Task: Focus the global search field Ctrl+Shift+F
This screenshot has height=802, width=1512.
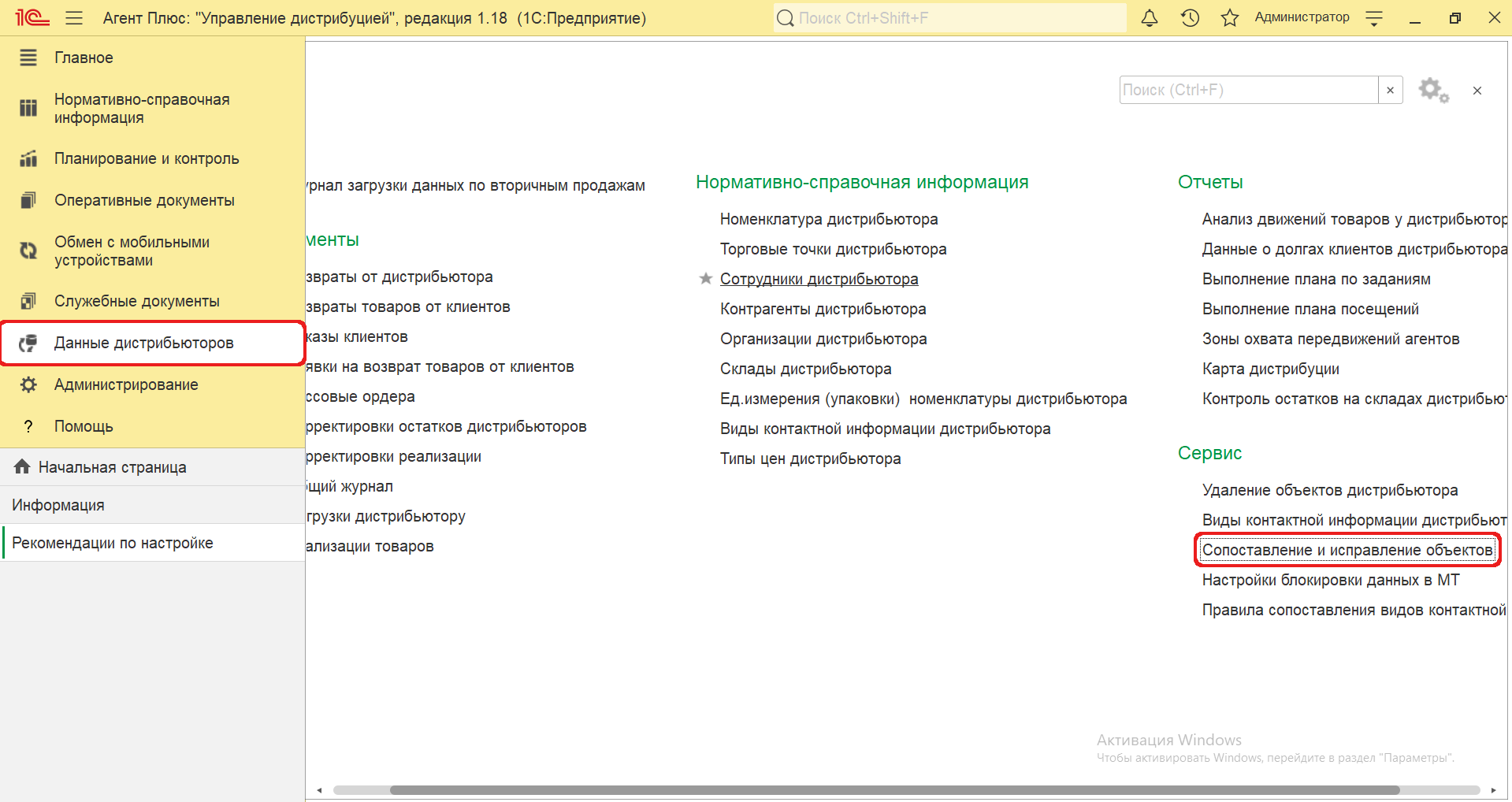Action: pyautogui.click(x=949, y=17)
